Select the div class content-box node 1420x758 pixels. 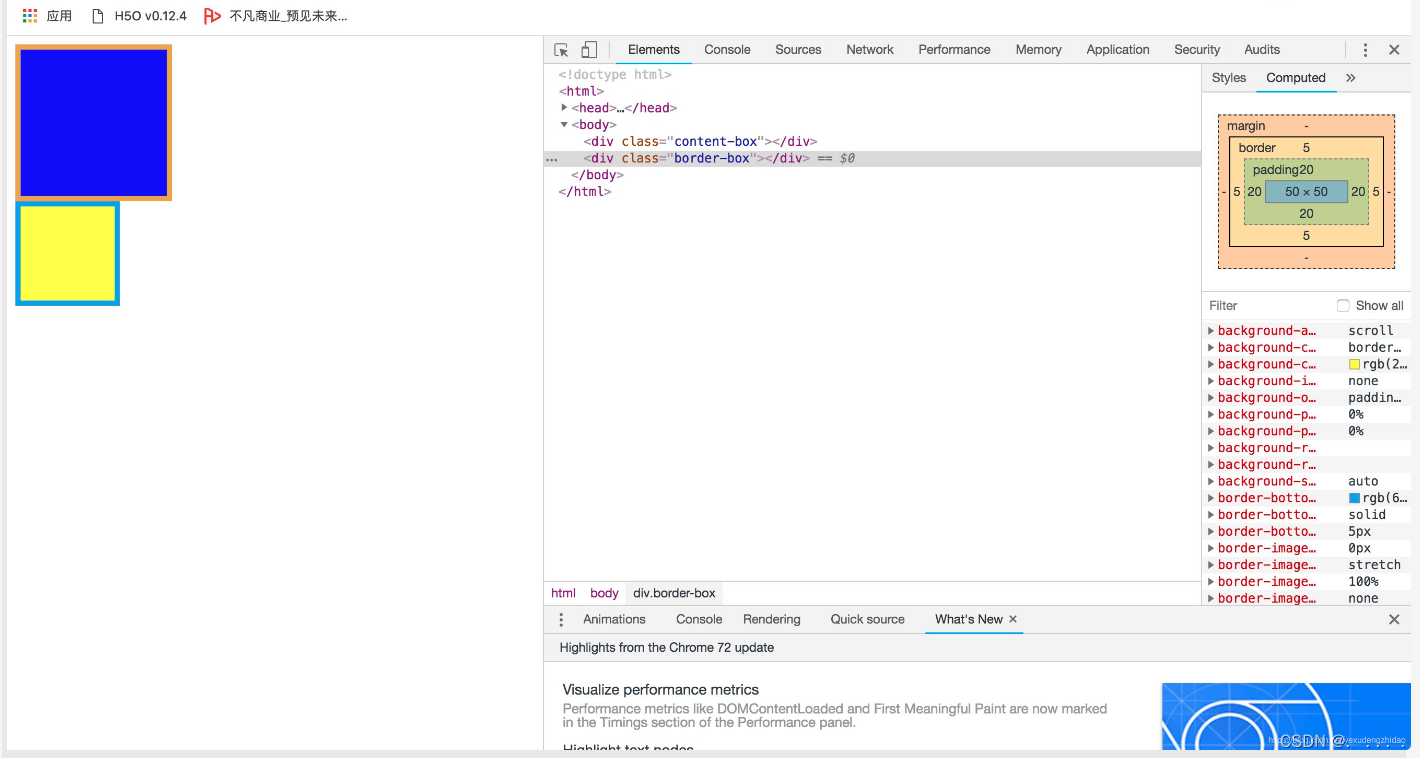[700, 142]
